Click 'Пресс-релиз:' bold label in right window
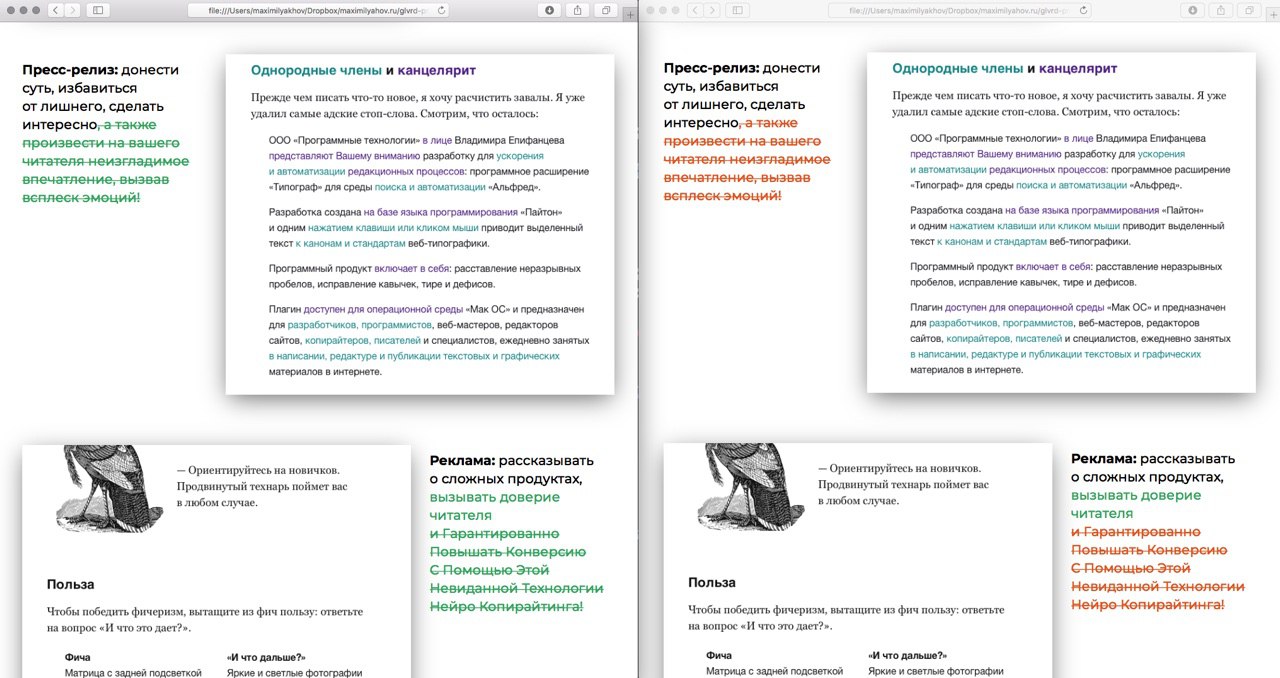This screenshot has height=678, width=1280. pyautogui.click(x=711, y=68)
